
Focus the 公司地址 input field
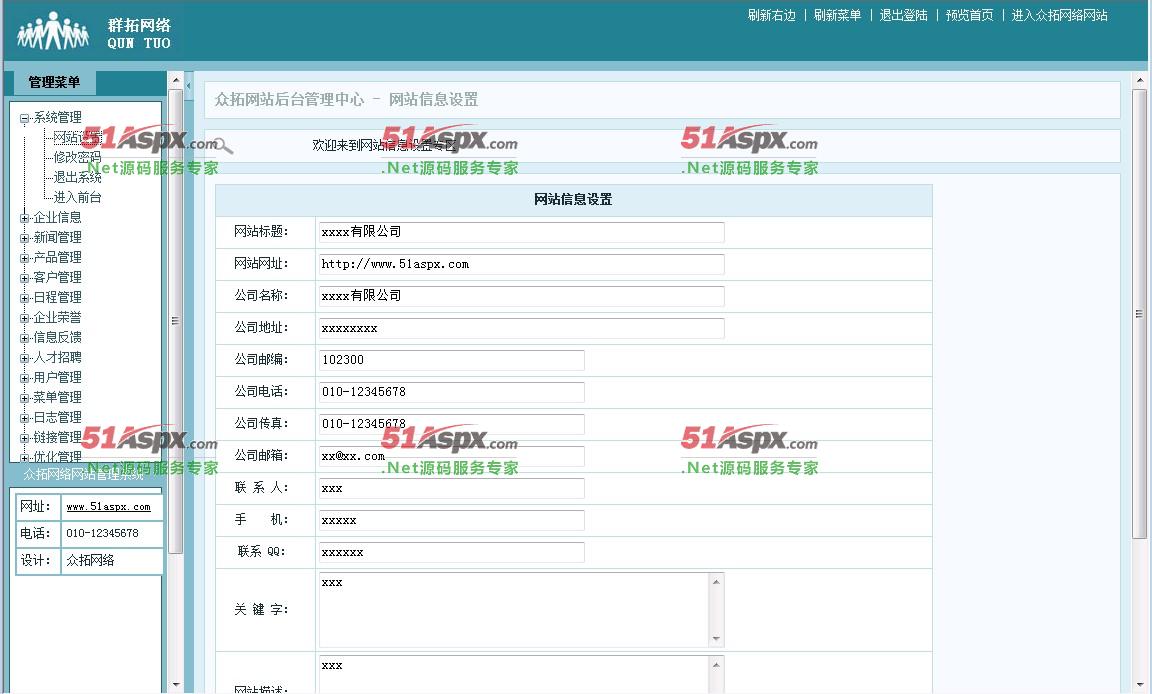(x=522, y=328)
